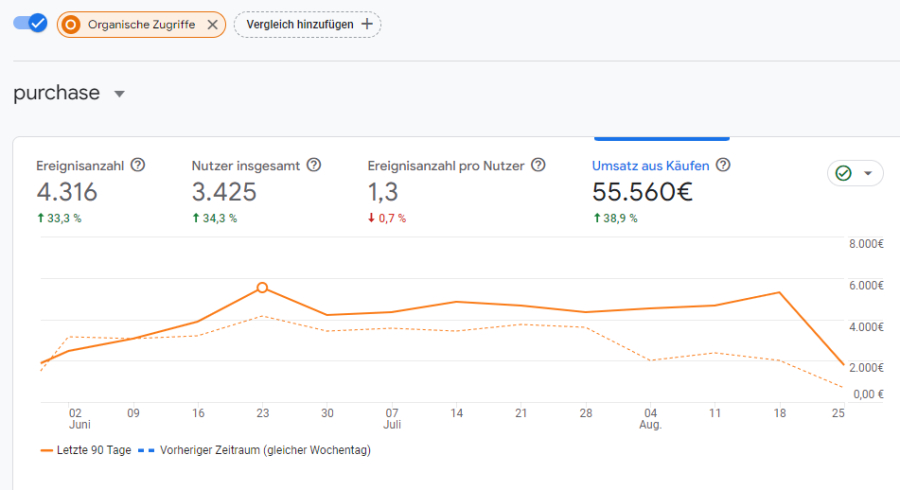The width and height of the screenshot is (900, 490).
Task: Click the orange Organische Zugriffe segment icon
Action: coord(72,25)
